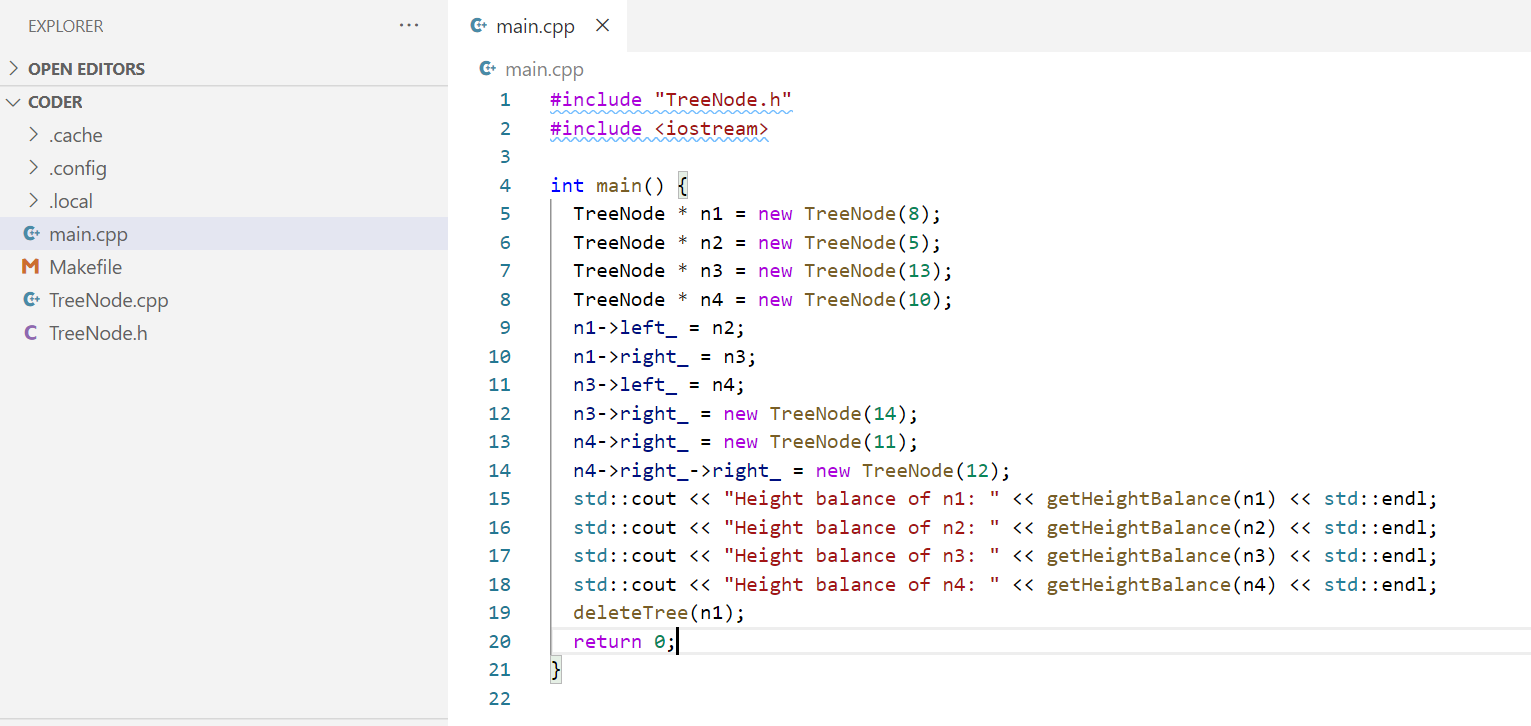The image size is (1531, 726).
Task: Click the orange Makefile M icon
Action: 30,267
